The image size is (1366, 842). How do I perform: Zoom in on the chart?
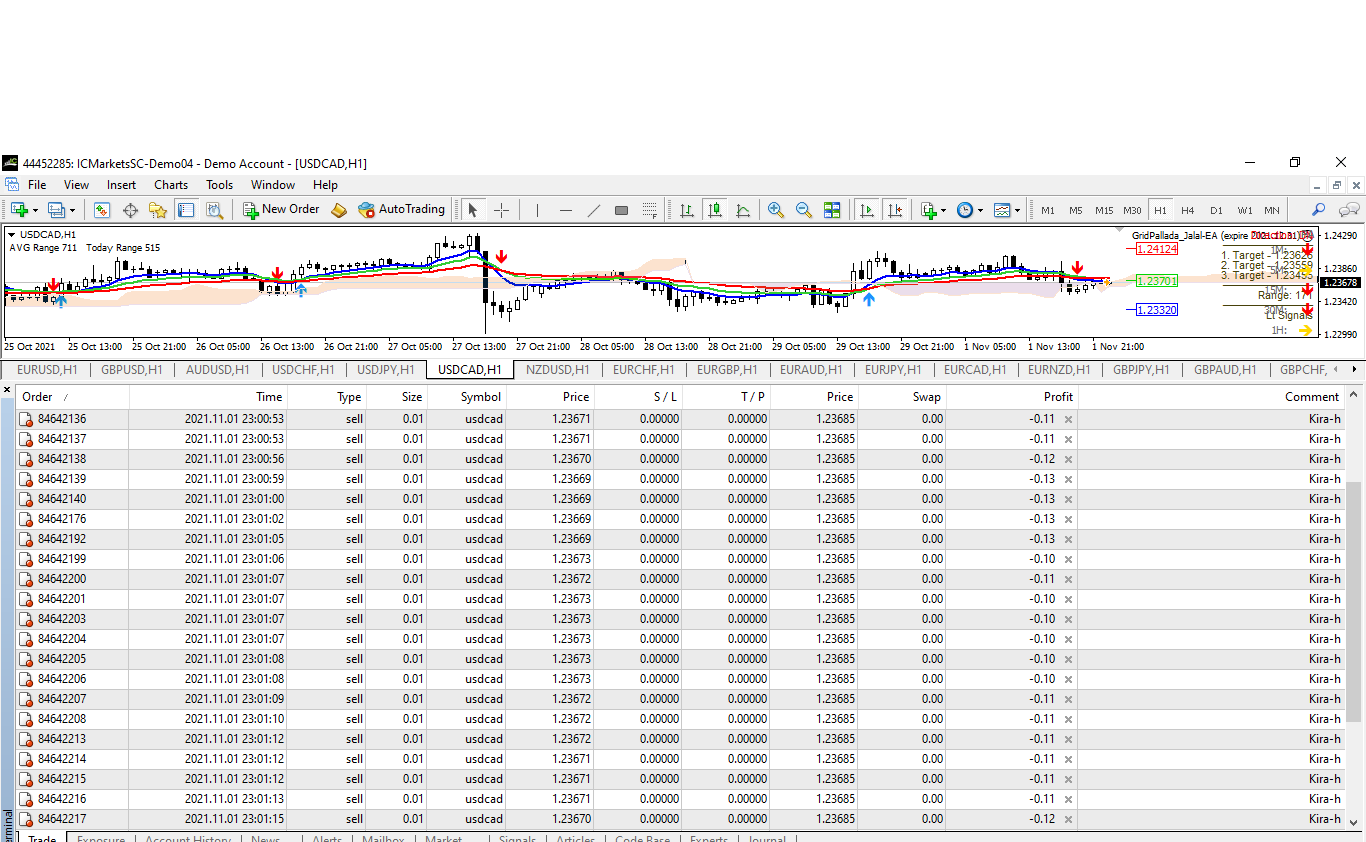(x=775, y=210)
